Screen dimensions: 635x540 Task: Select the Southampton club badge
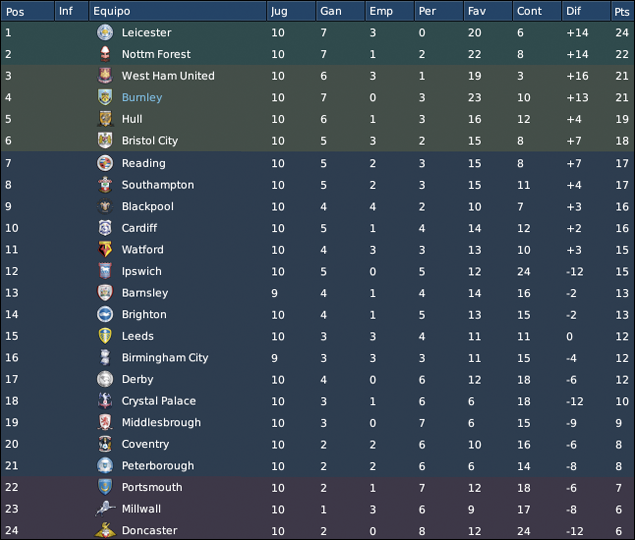click(x=105, y=185)
